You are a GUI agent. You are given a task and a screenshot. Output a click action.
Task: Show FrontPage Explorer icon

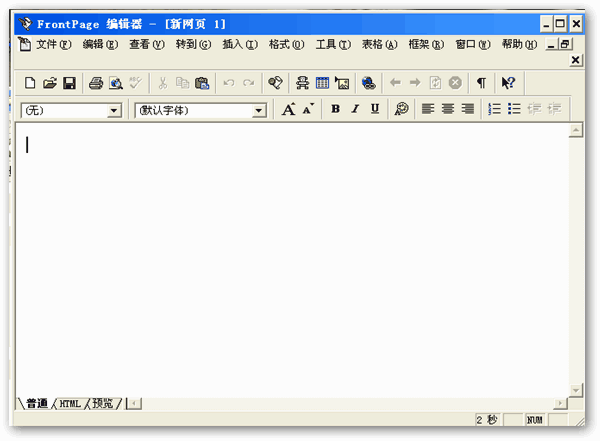click(275, 83)
